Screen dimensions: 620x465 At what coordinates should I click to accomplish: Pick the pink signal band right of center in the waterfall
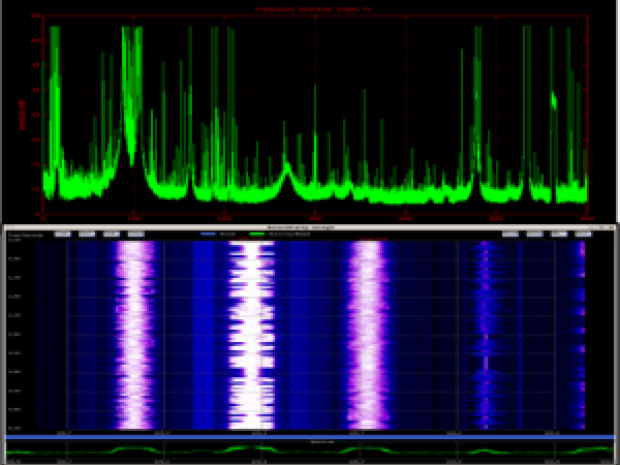click(366, 330)
